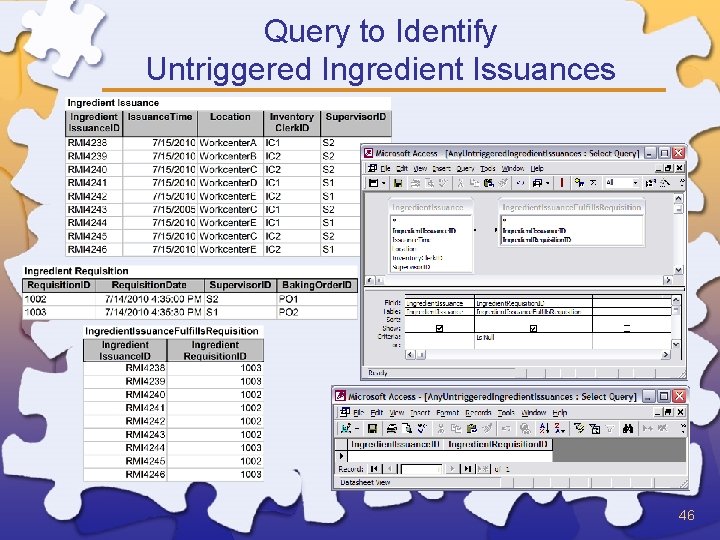Click the design grid vertical scrollbar down arrow

coord(676,344)
